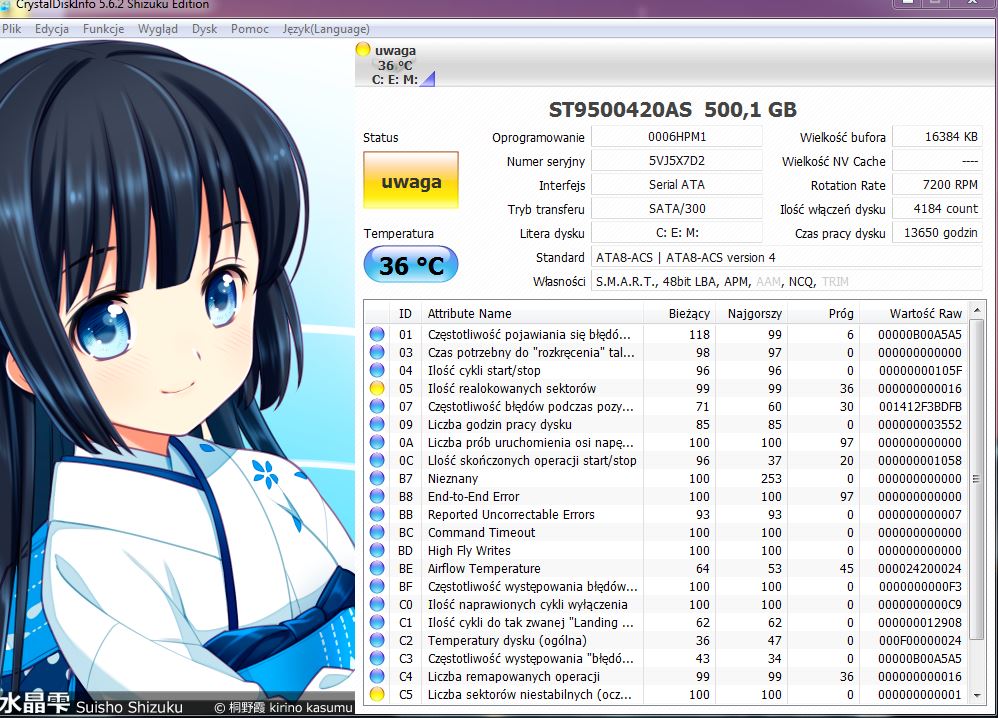Click the ID column header

405,313
